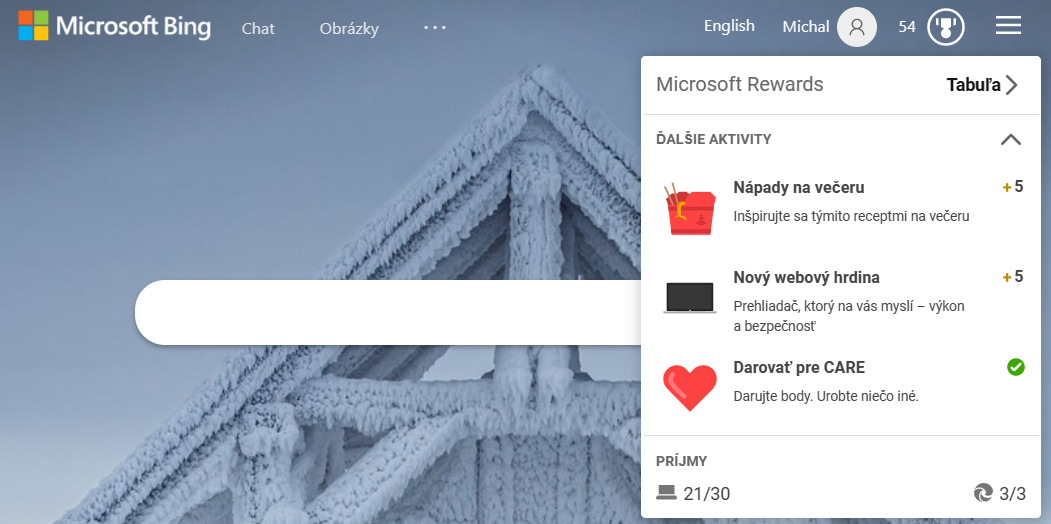Click the laptop icon for Nový webový hrdina
The image size is (1051, 524).
point(690,297)
